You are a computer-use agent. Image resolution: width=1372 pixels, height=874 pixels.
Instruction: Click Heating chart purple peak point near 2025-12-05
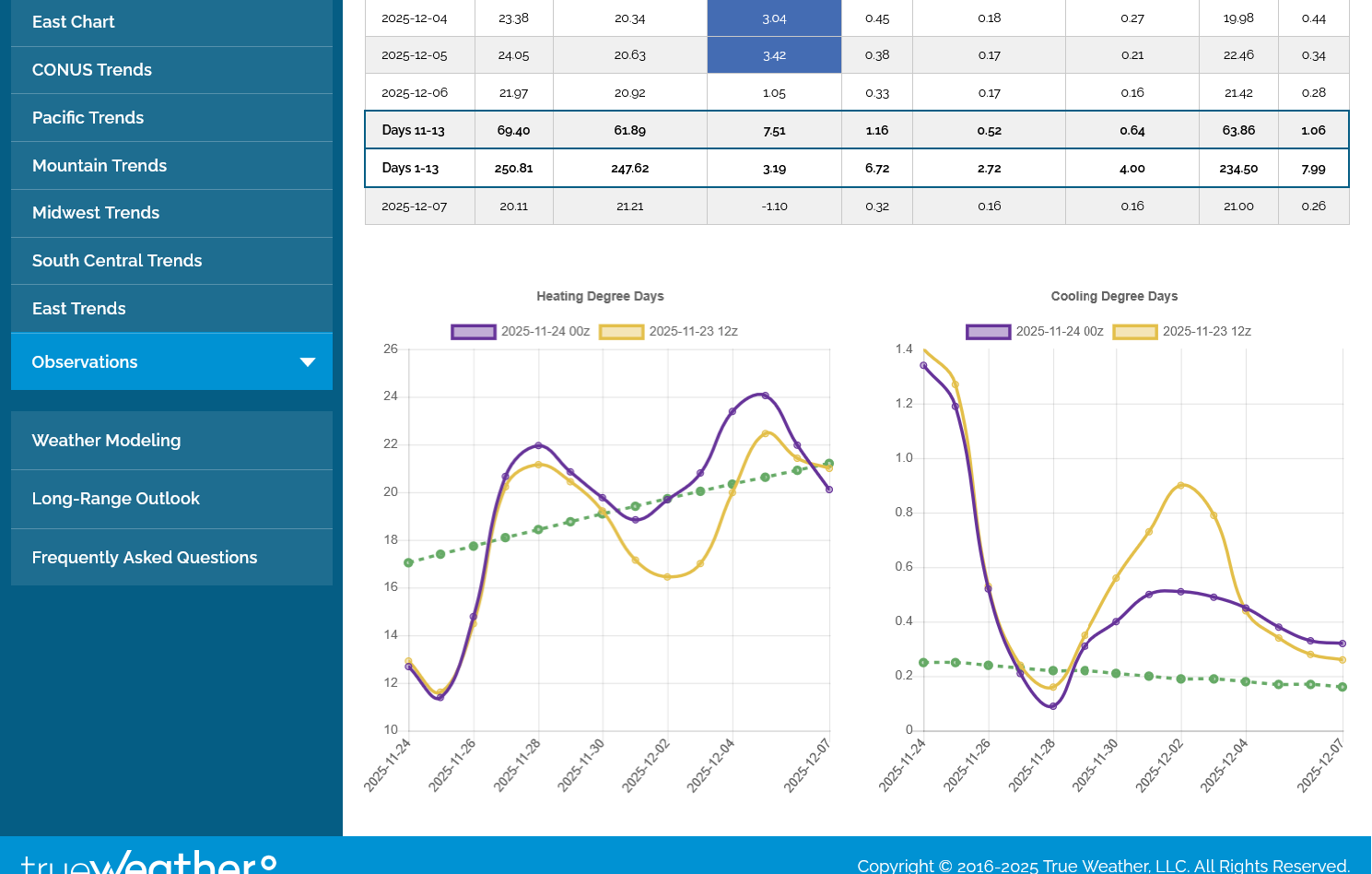tap(765, 396)
